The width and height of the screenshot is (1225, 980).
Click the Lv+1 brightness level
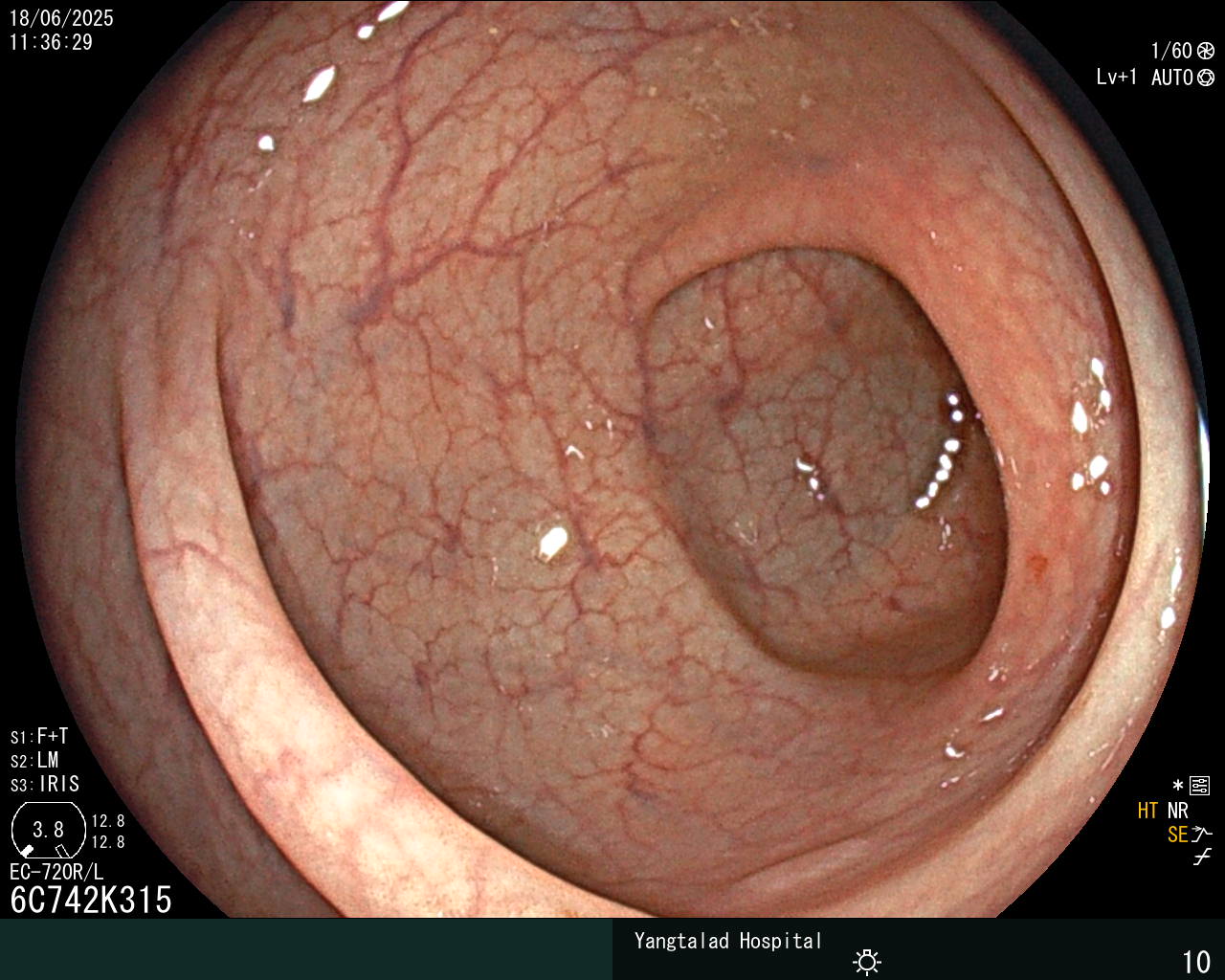click(x=1117, y=78)
